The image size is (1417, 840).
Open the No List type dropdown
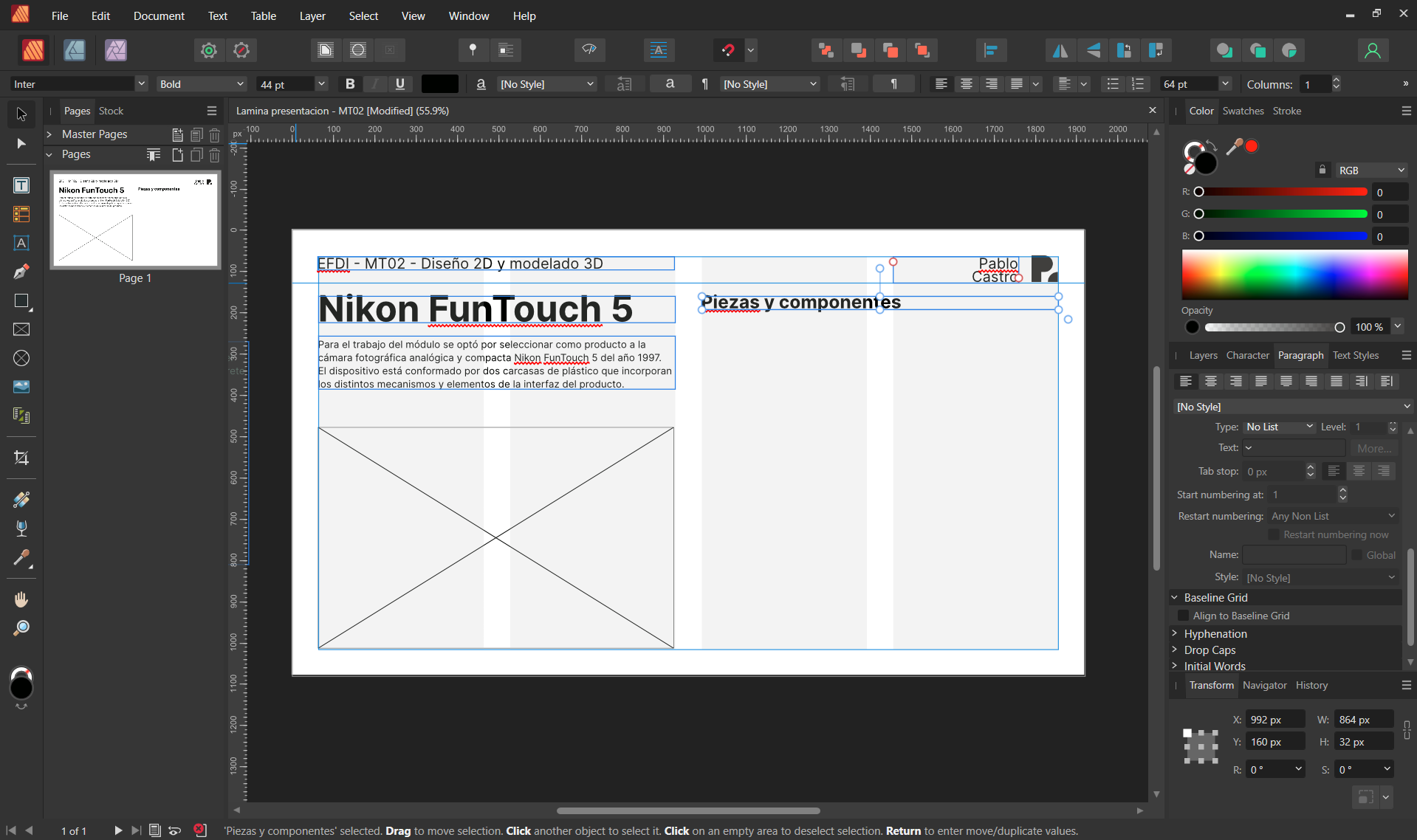(x=1280, y=427)
